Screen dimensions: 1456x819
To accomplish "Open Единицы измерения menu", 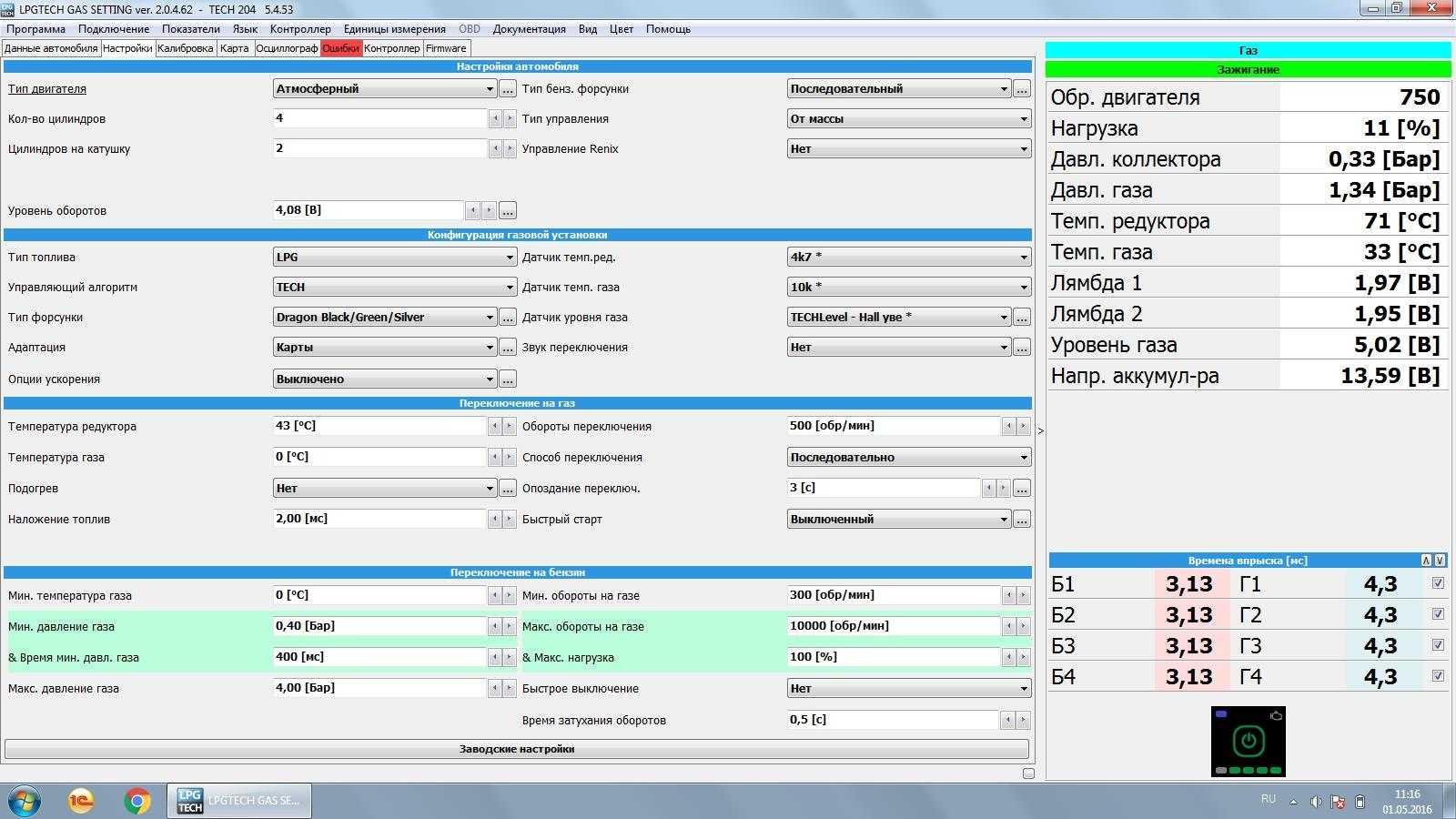I will tap(394, 29).
